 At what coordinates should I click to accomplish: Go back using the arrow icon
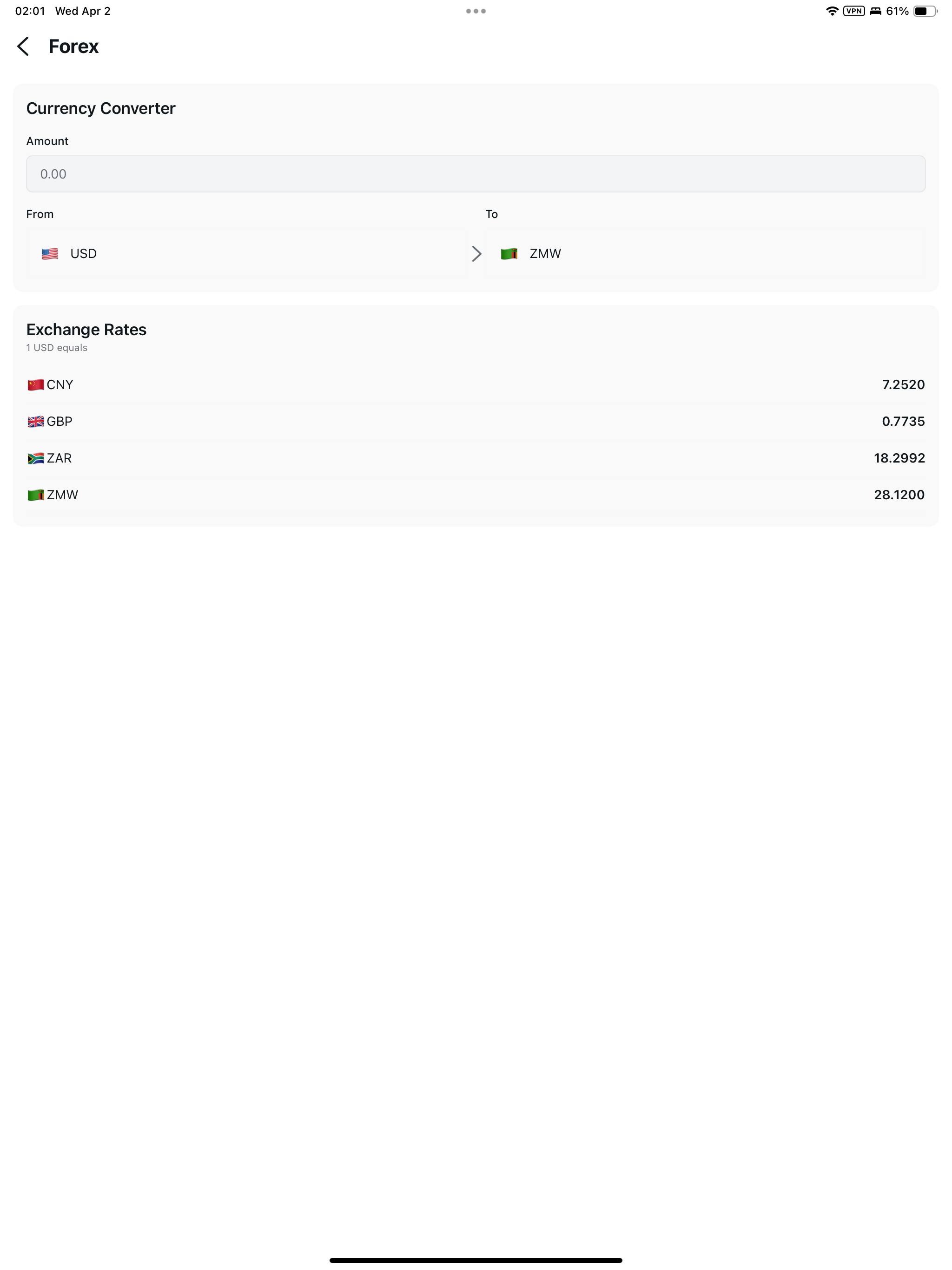[x=23, y=46]
